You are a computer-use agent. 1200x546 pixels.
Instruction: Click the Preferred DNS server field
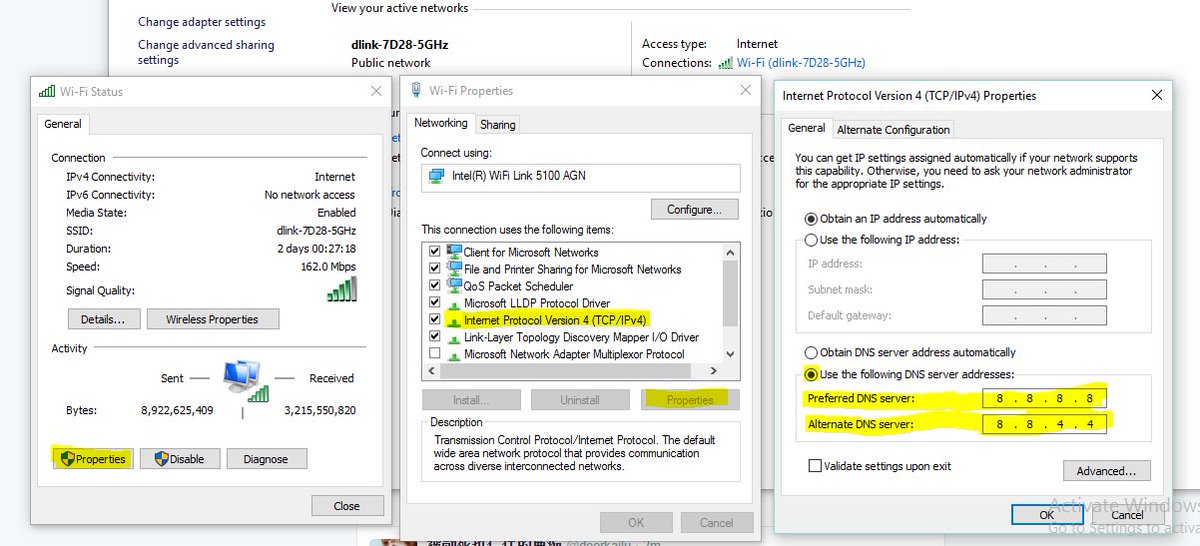tap(1044, 399)
